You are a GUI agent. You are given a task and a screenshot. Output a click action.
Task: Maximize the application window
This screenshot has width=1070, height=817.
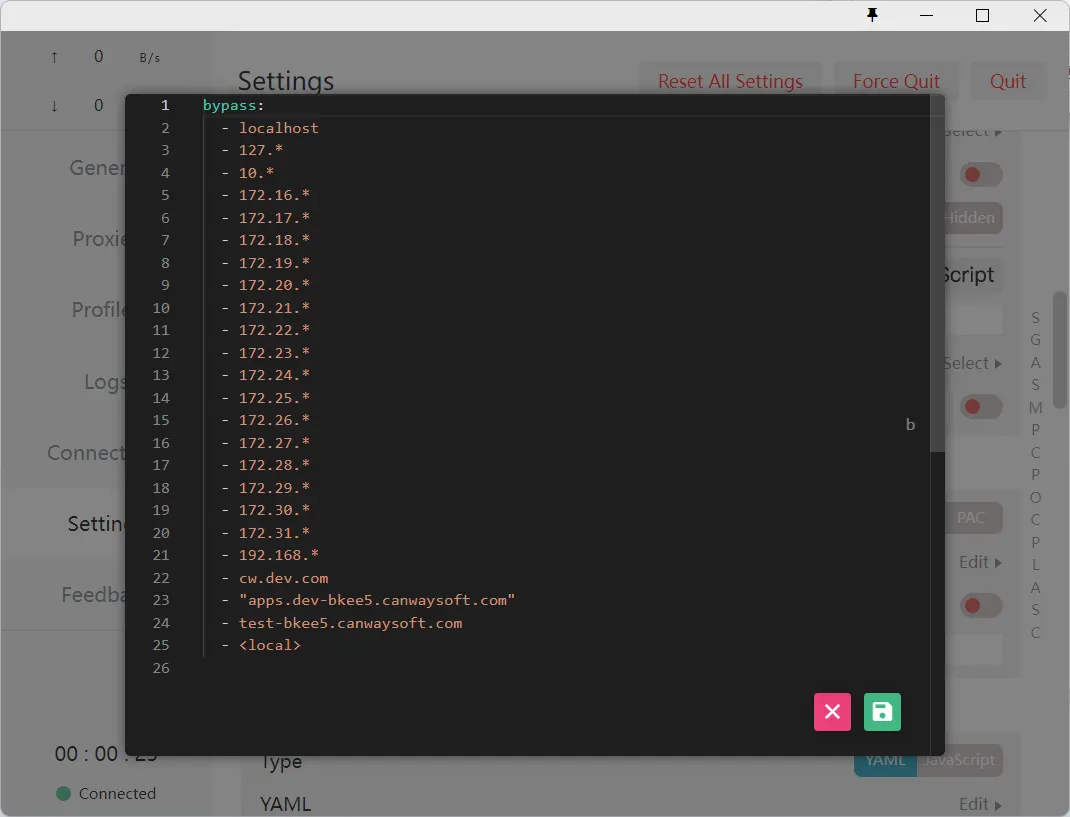982,15
